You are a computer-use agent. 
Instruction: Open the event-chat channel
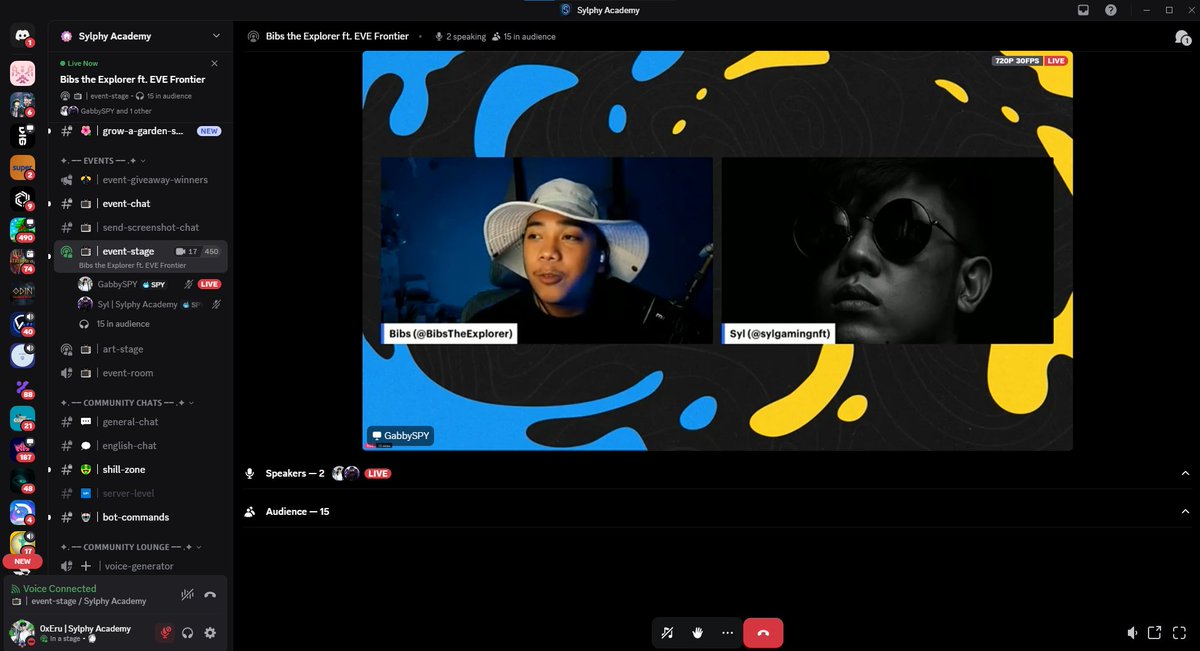tap(141, 204)
